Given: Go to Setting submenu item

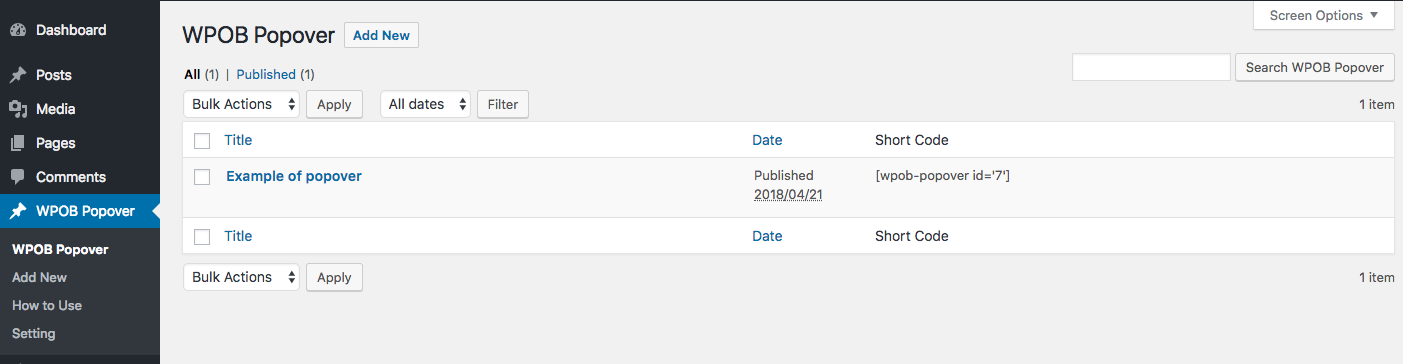Looking at the screenshot, I should (x=34, y=333).
